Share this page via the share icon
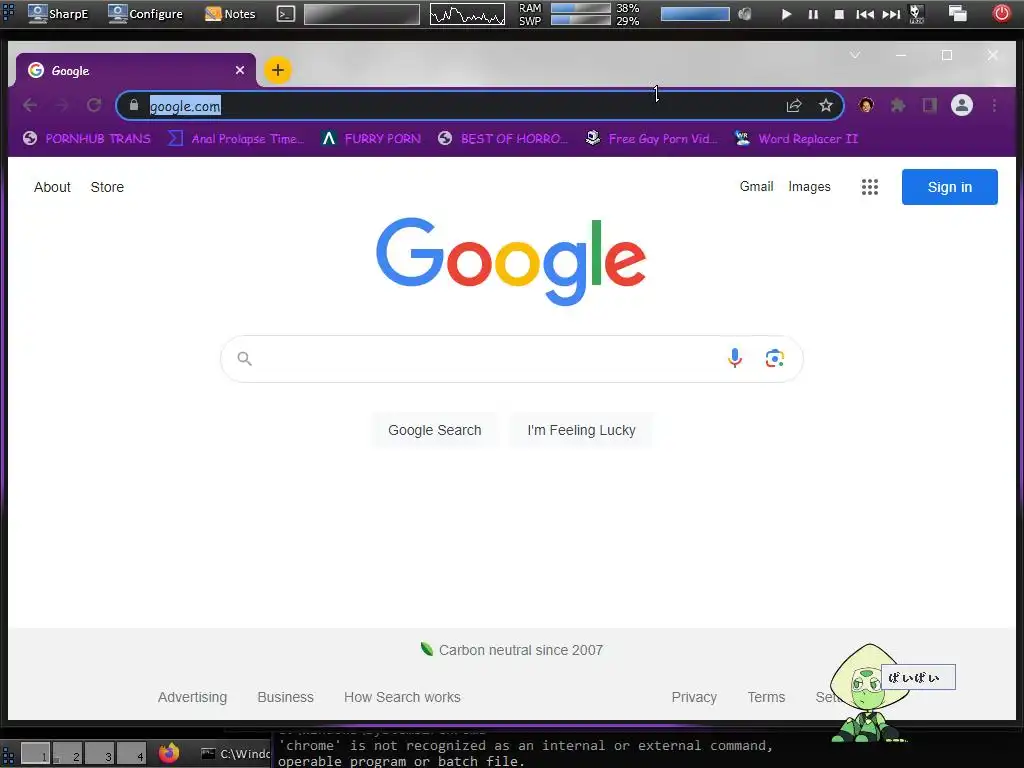 pos(793,105)
